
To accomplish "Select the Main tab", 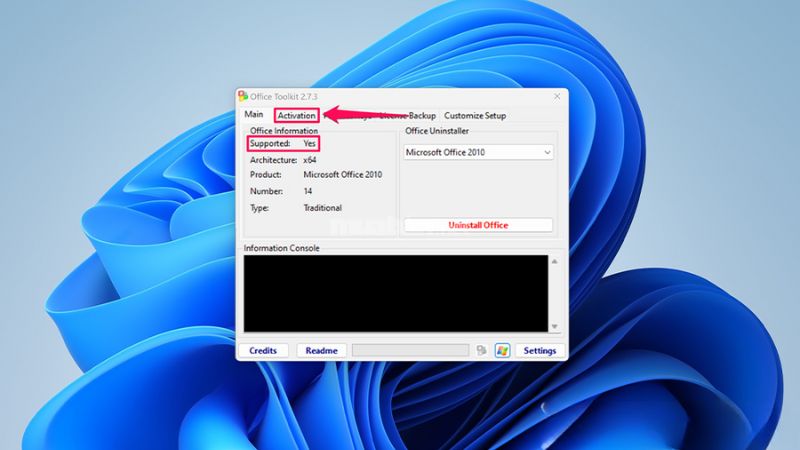I will [253, 115].
